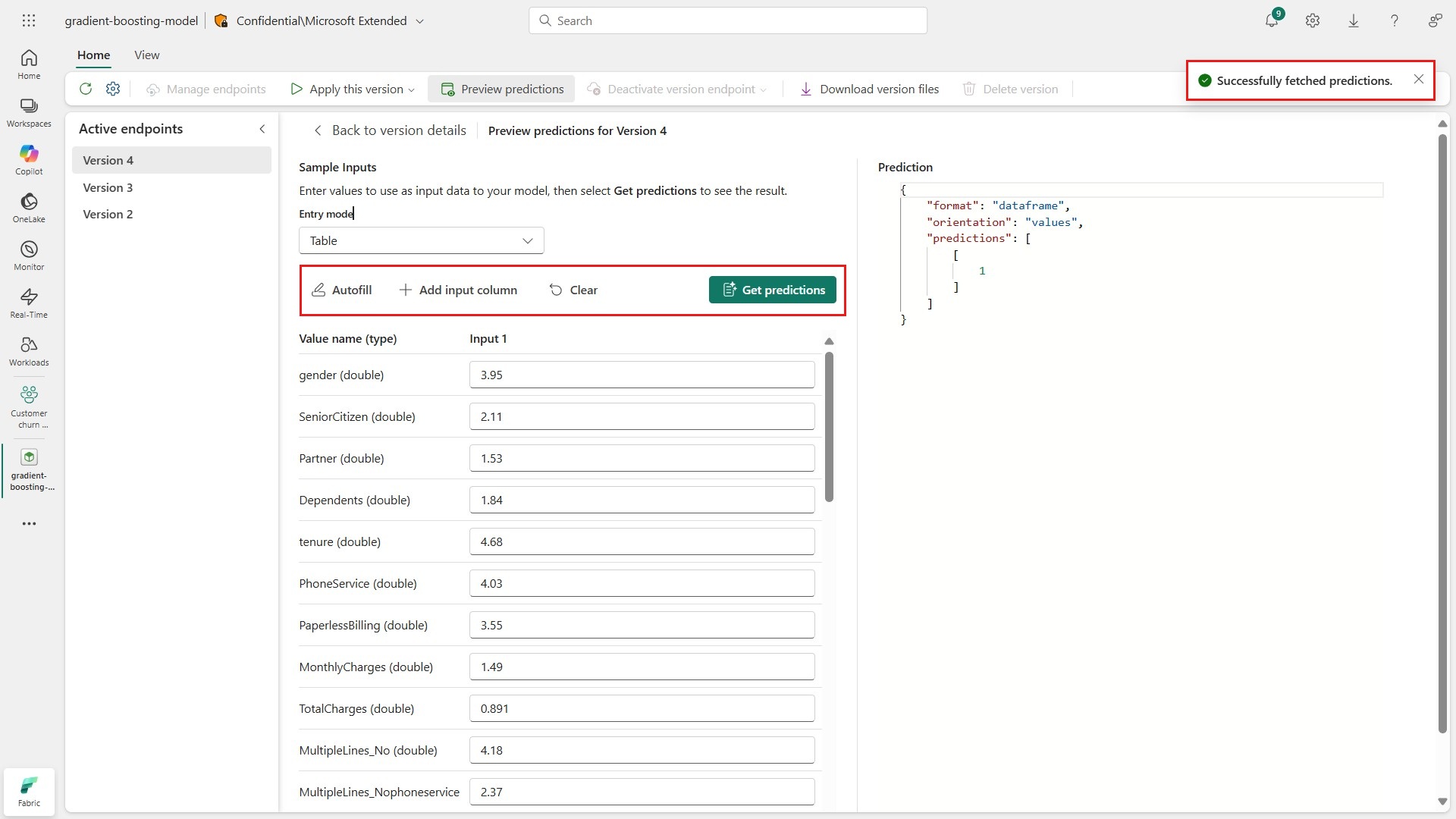Open the Monitor hub icon
This screenshot has height=819, width=1456.
(x=29, y=255)
